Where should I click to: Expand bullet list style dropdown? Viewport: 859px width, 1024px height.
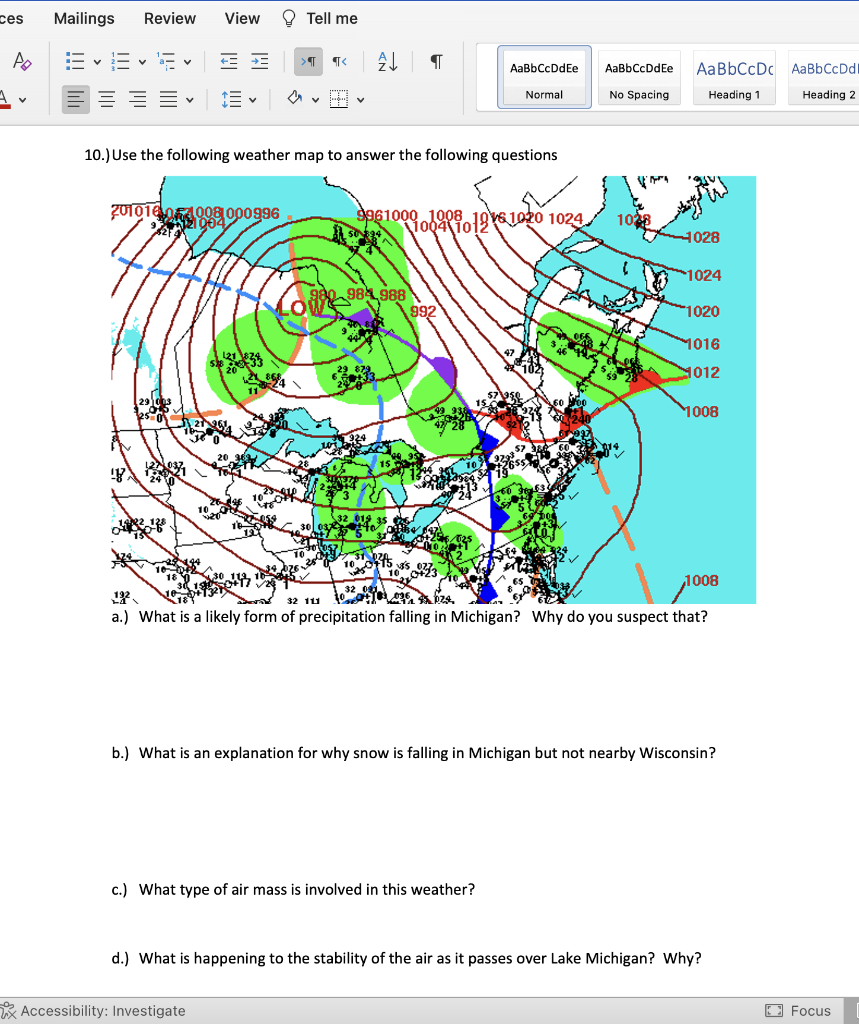tap(97, 62)
